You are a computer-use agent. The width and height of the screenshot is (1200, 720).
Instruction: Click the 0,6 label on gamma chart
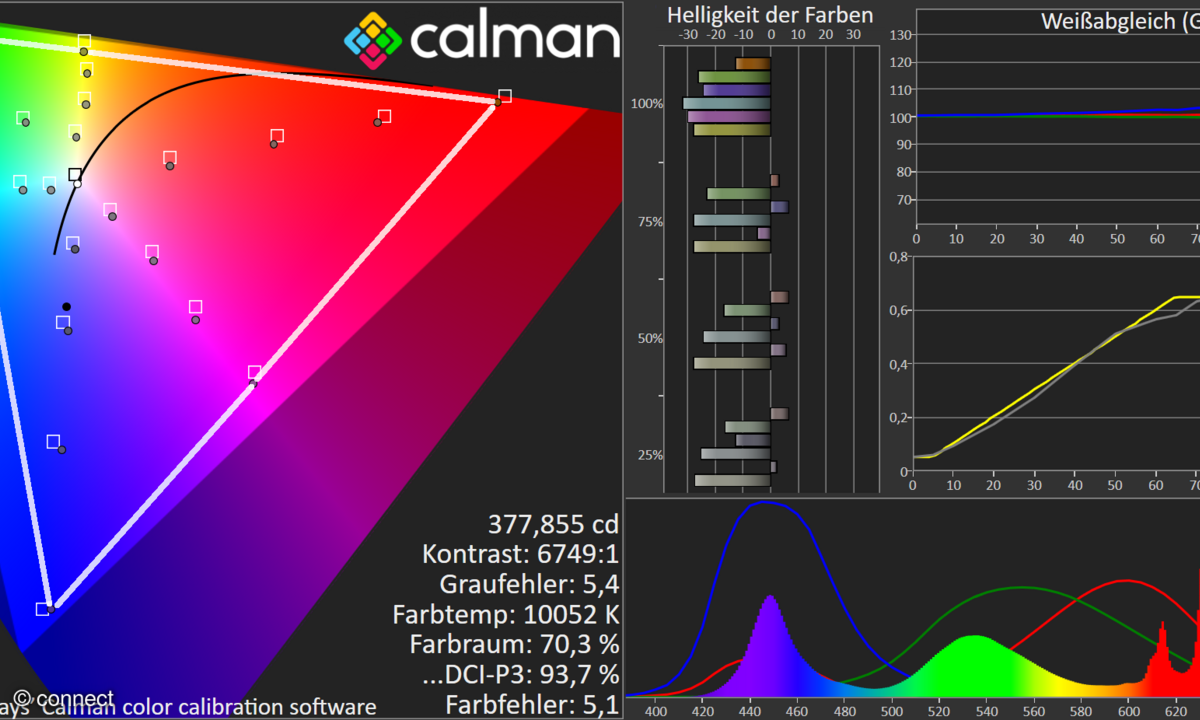click(898, 310)
